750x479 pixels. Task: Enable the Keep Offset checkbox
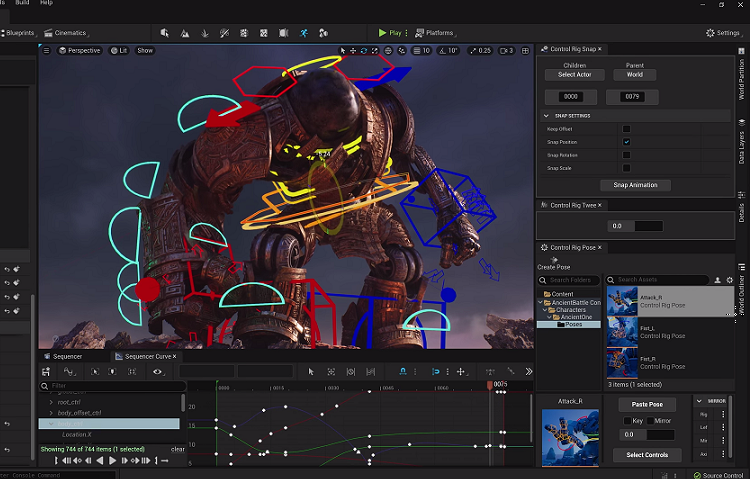click(626, 129)
